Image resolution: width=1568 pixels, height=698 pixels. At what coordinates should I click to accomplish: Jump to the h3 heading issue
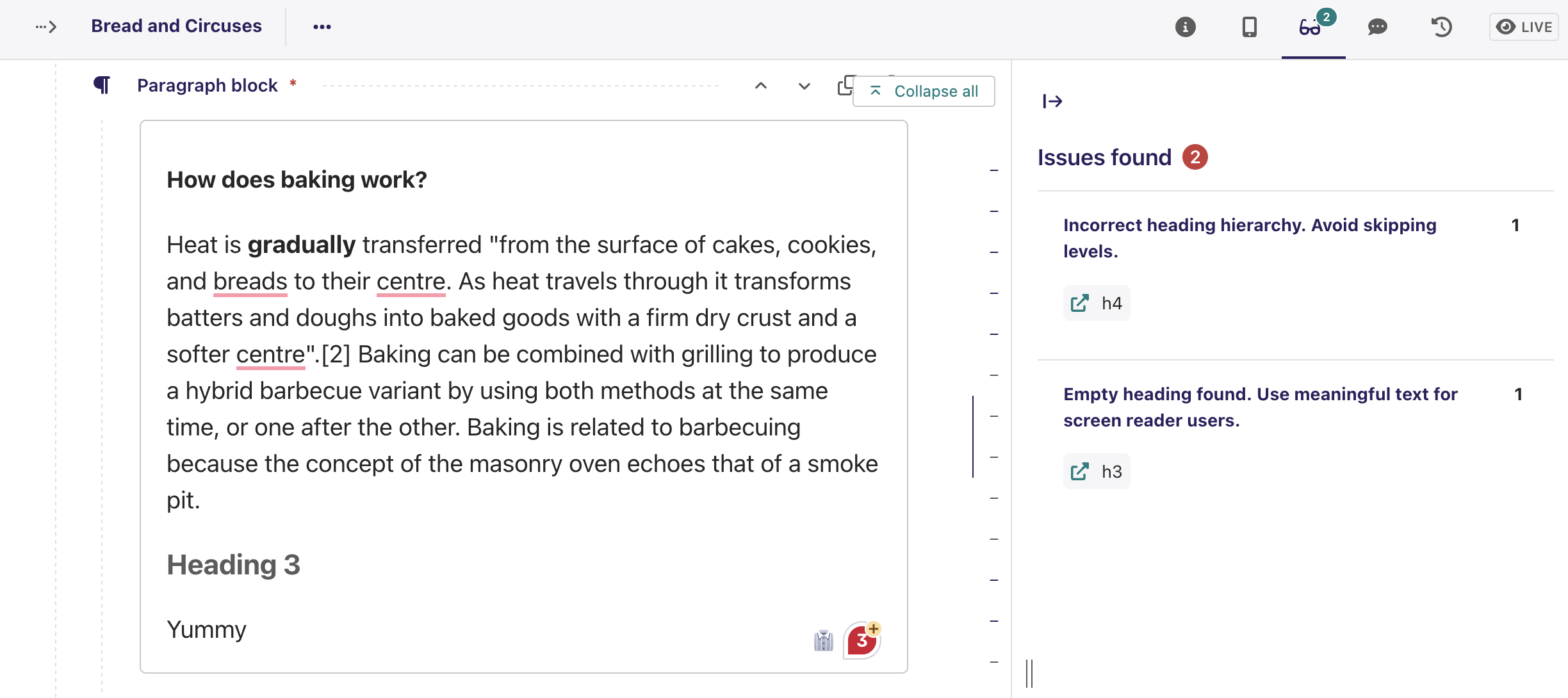1096,472
